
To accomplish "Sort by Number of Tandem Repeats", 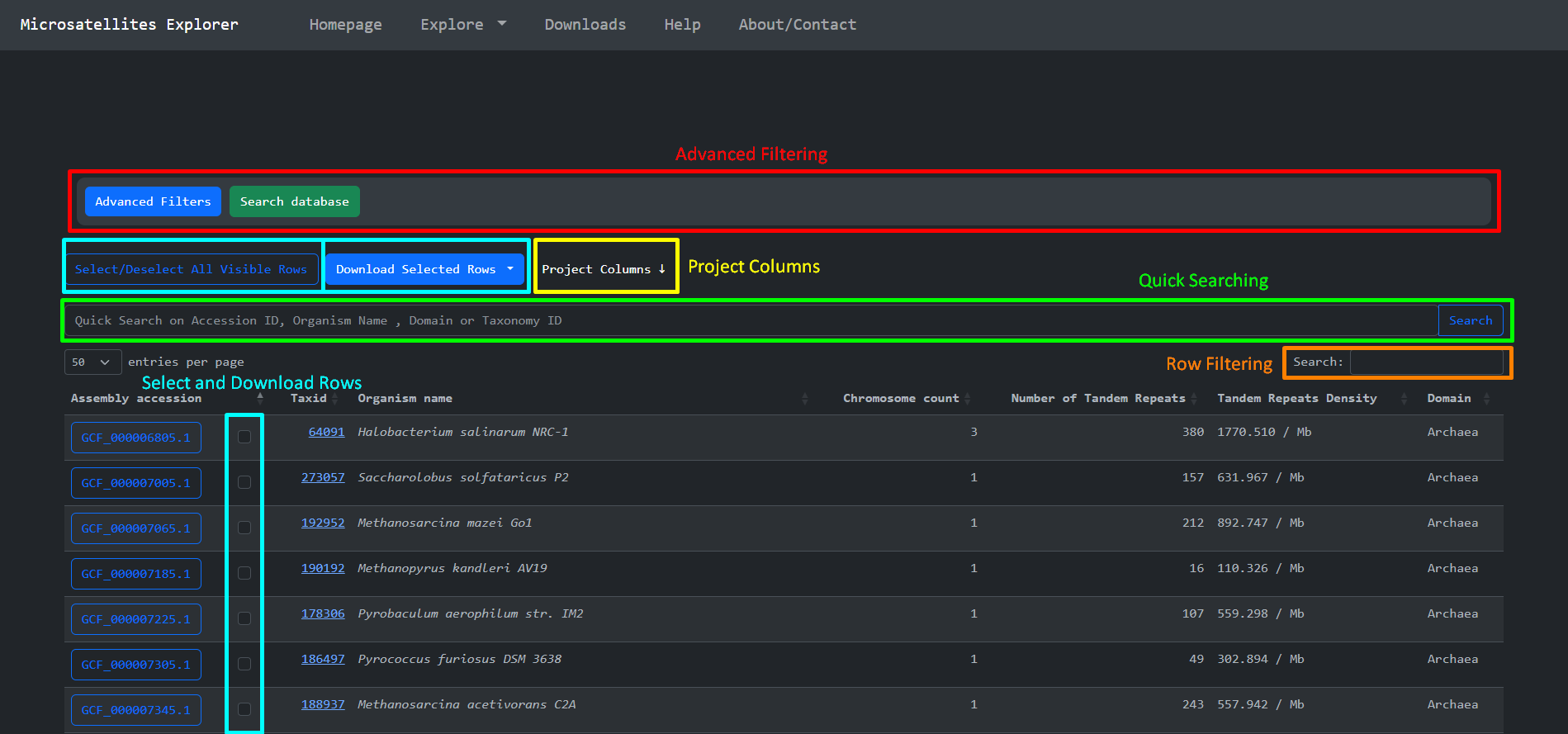I will 1194,399.
